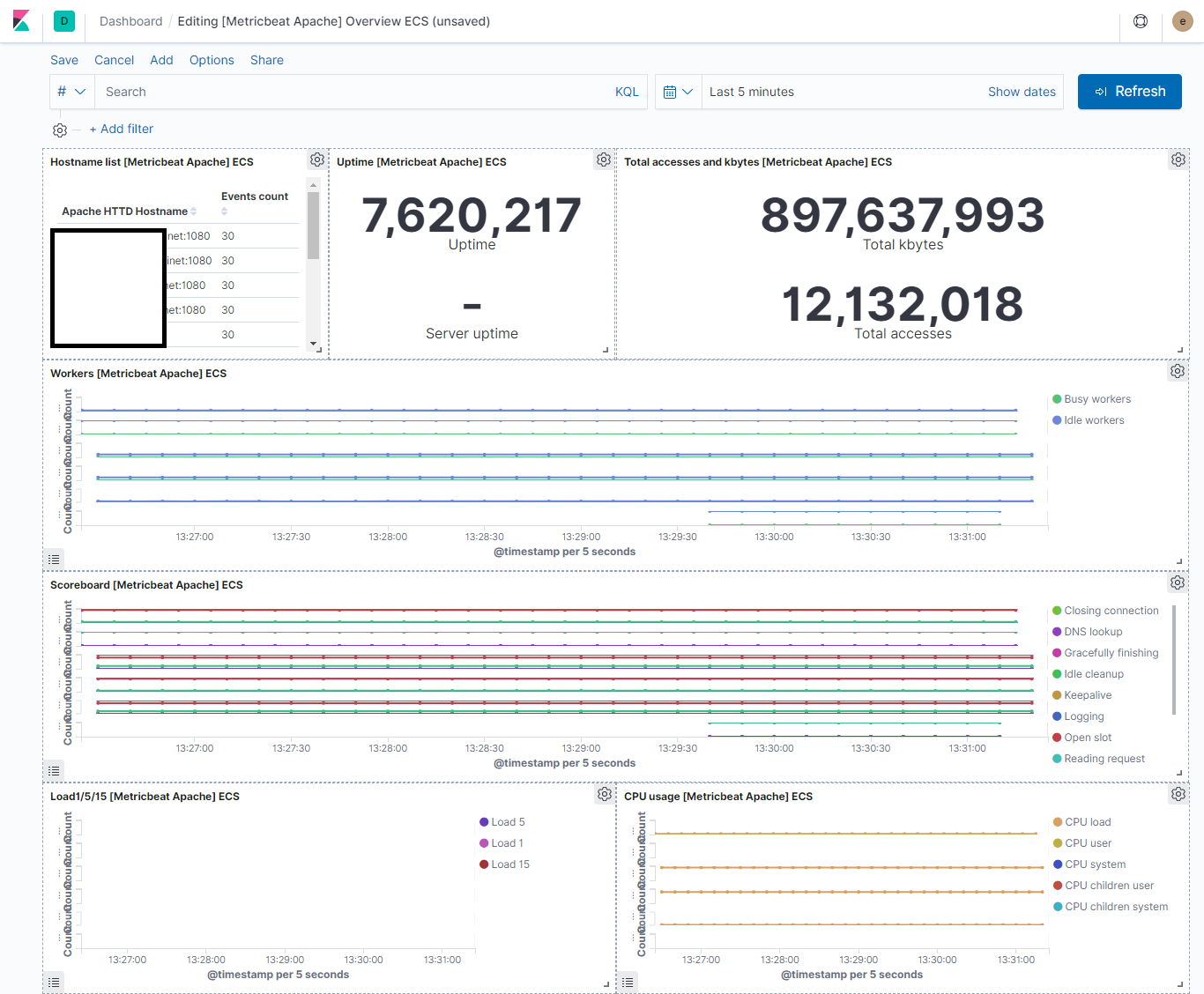Open the Kibana home logo

click(21, 21)
